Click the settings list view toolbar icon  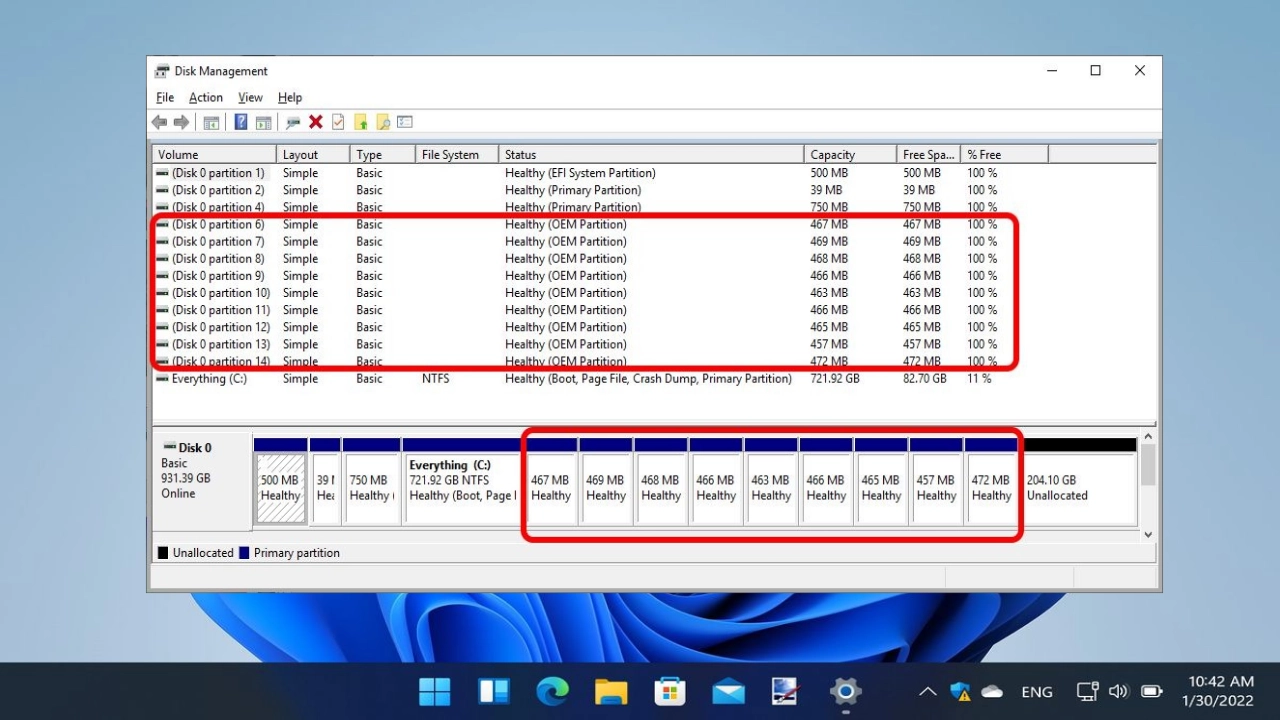click(405, 122)
